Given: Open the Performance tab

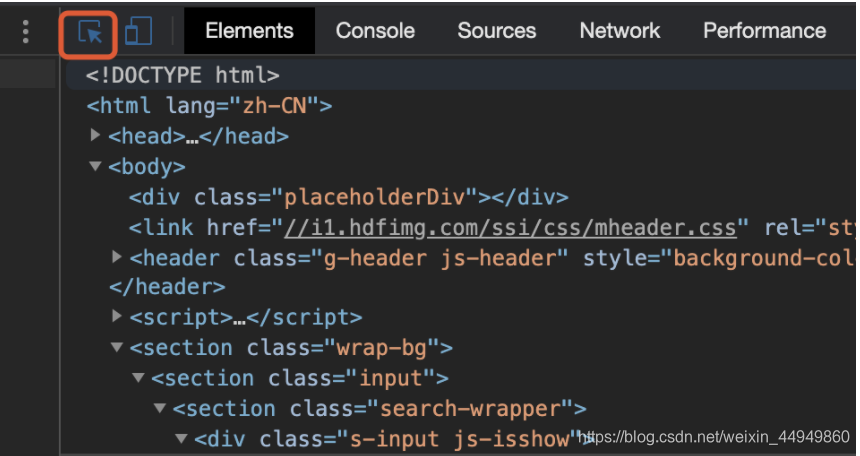Looking at the screenshot, I should click(x=765, y=31).
